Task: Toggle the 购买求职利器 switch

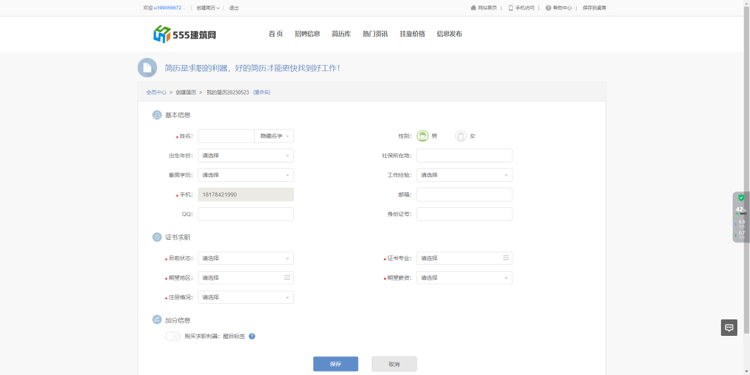Action: [x=173, y=336]
